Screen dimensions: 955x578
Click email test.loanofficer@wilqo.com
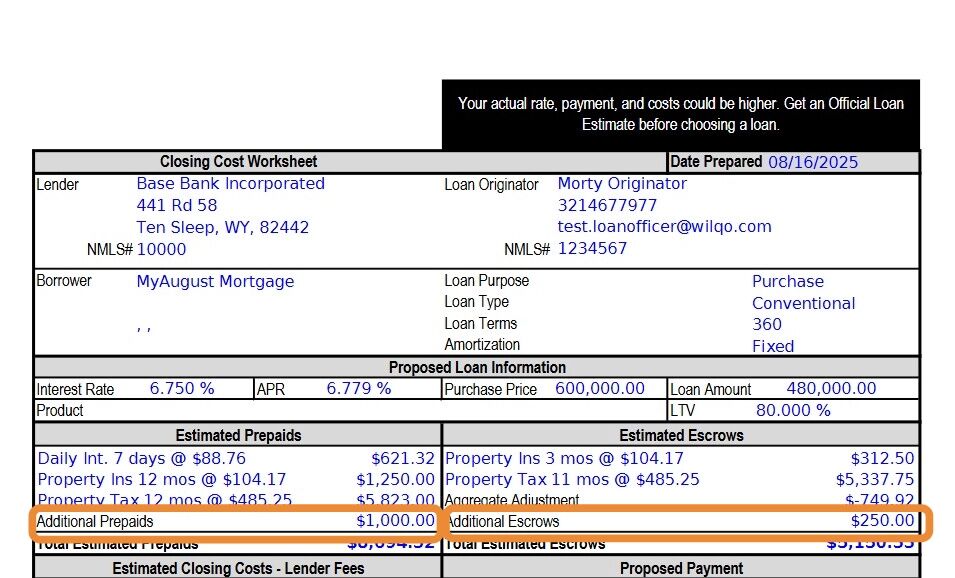click(664, 227)
